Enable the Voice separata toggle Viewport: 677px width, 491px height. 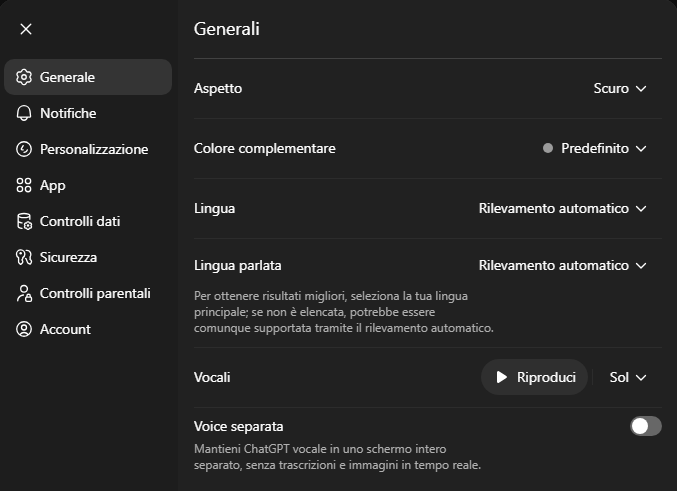[x=645, y=426]
